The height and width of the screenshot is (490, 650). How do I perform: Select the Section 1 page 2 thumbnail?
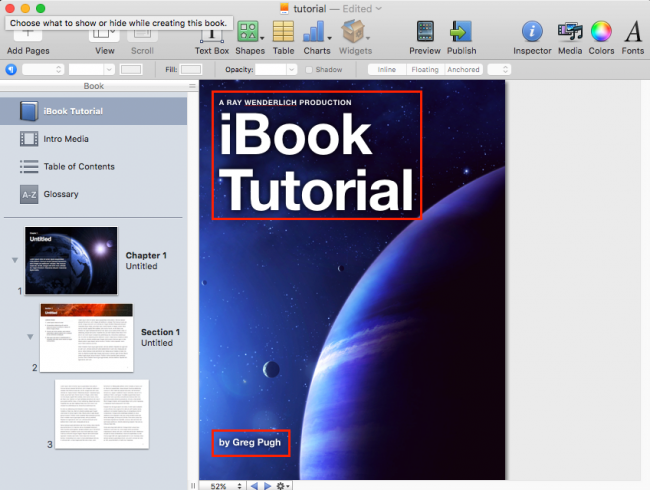[87, 337]
